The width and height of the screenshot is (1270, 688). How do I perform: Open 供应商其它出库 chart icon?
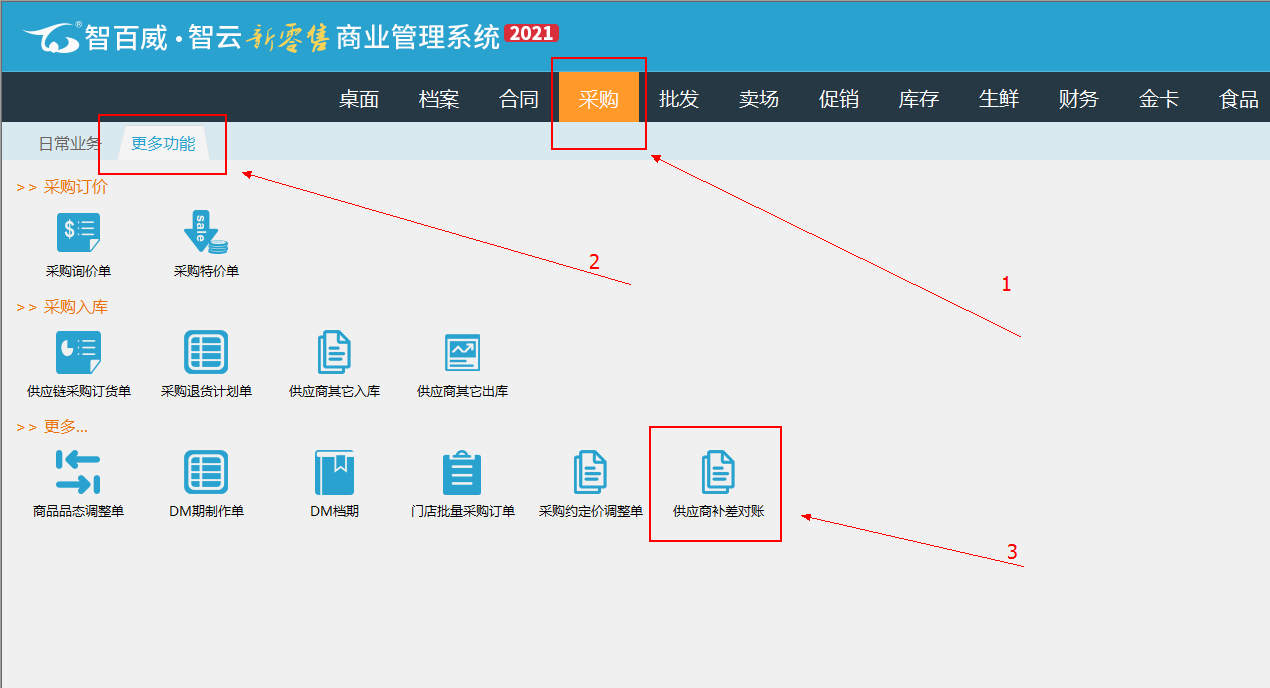(x=462, y=353)
